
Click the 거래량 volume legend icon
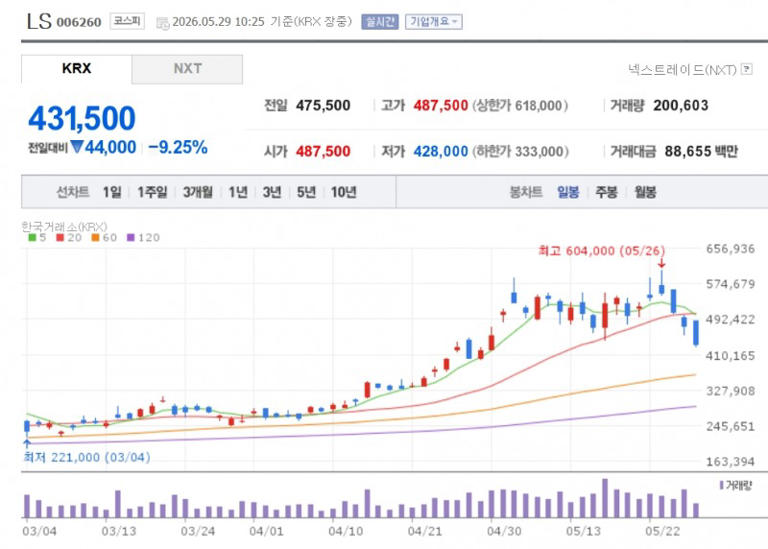pos(721,485)
